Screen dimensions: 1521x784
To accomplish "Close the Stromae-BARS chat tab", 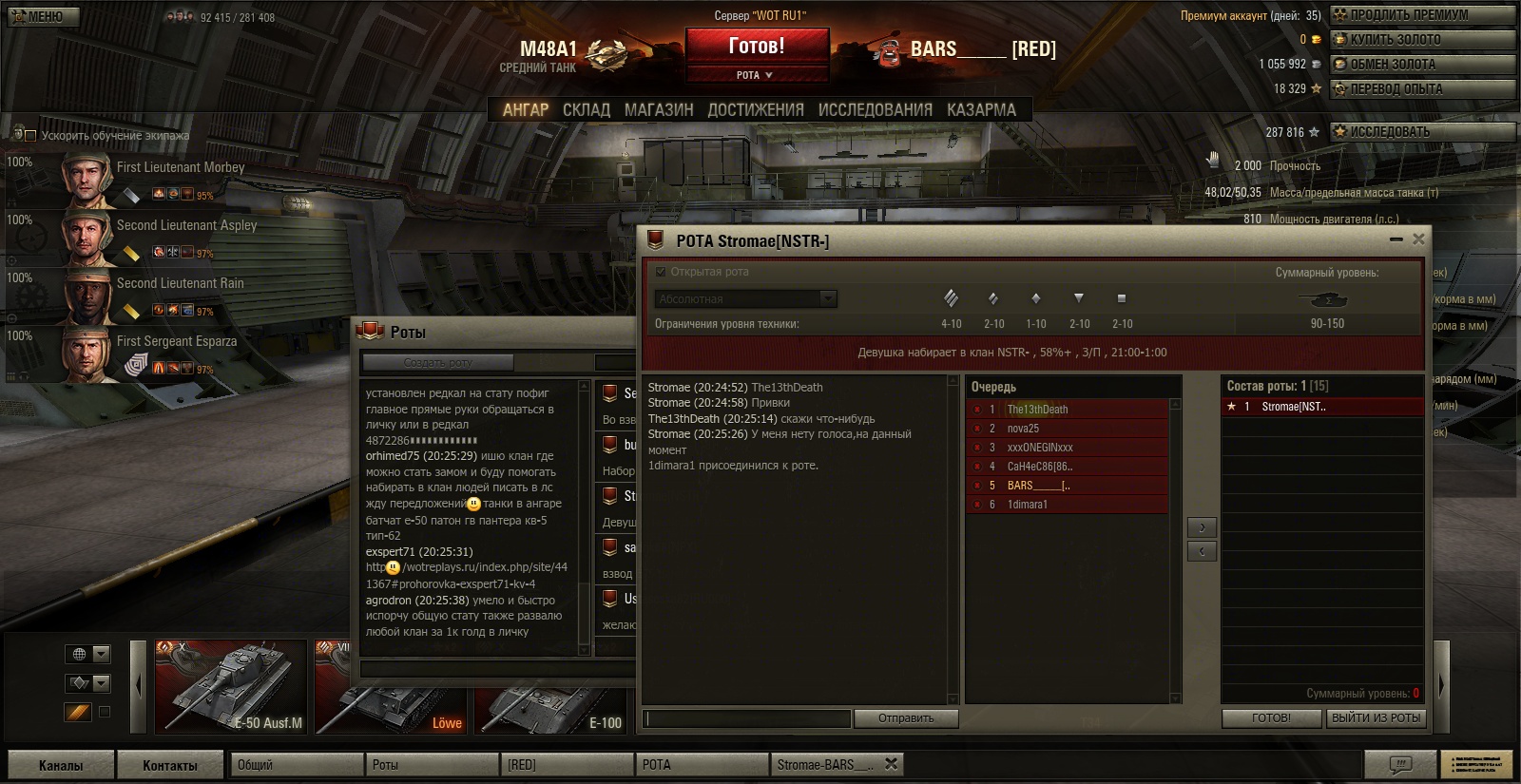I will tap(891, 763).
